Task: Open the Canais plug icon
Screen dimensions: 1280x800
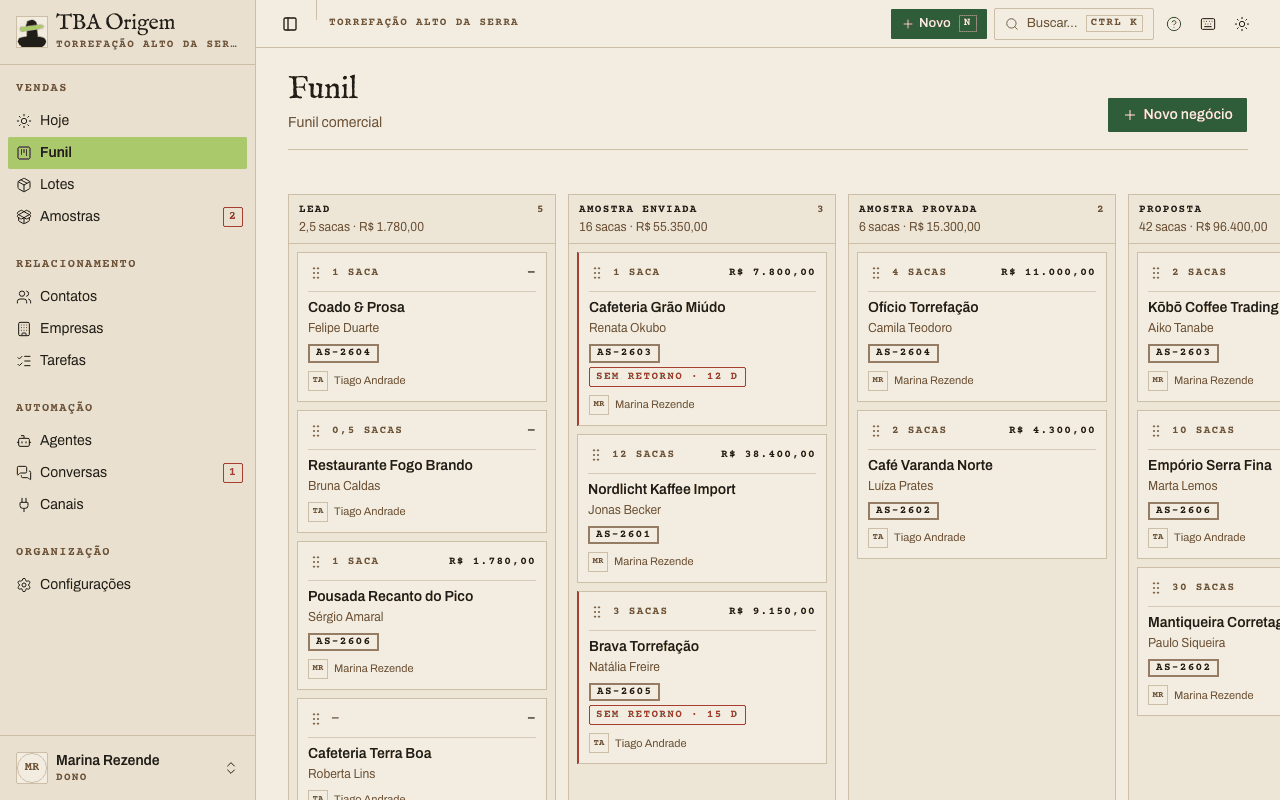Action: click(24, 505)
